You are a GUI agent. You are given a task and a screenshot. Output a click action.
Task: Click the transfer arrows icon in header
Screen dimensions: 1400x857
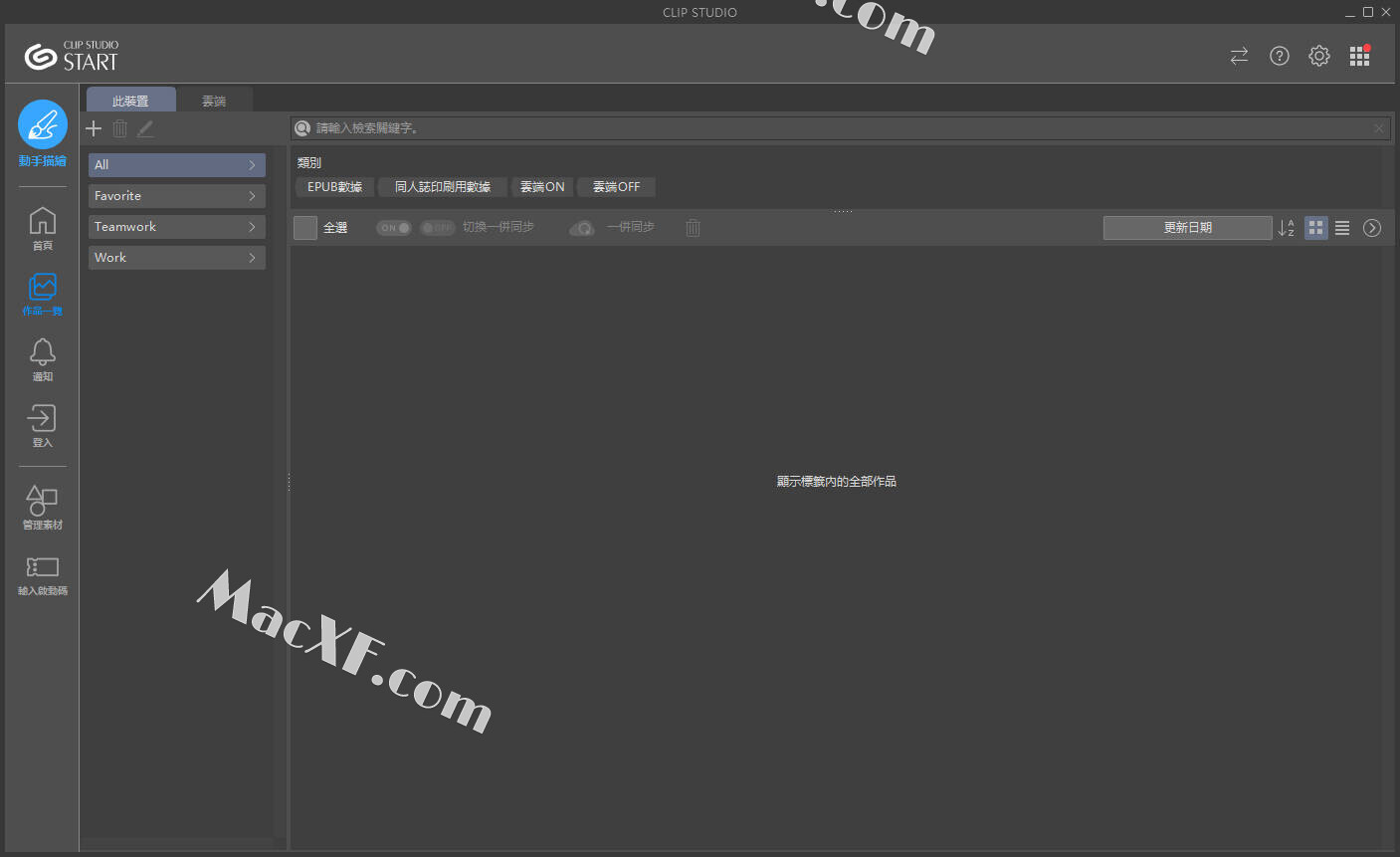click(x=1239, y=56)
